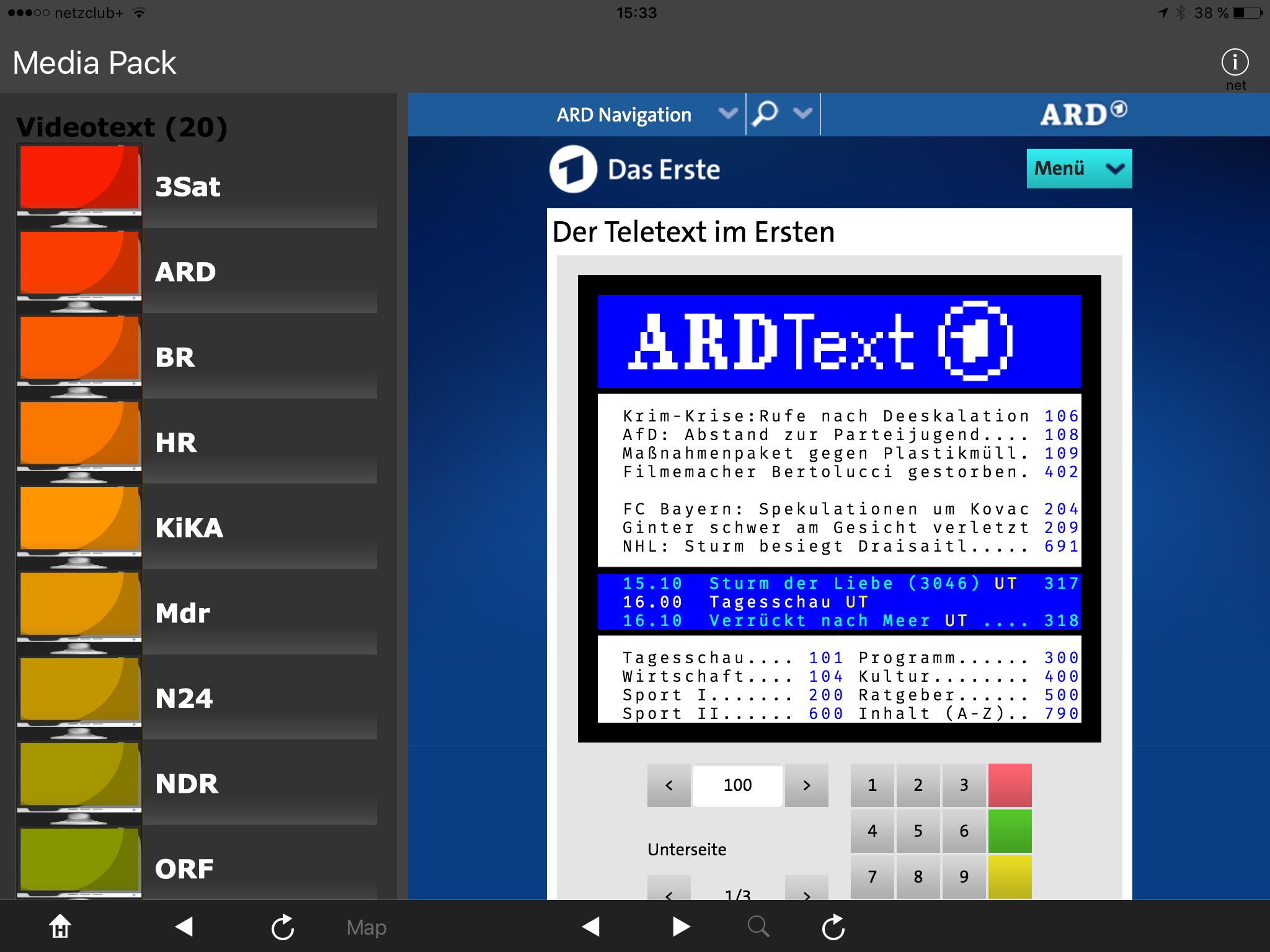Open teletext page 106 Krim-Krise
The width and height of the screenshot is (1270, 952).
pyautogui.click(x=1061, y=416)
